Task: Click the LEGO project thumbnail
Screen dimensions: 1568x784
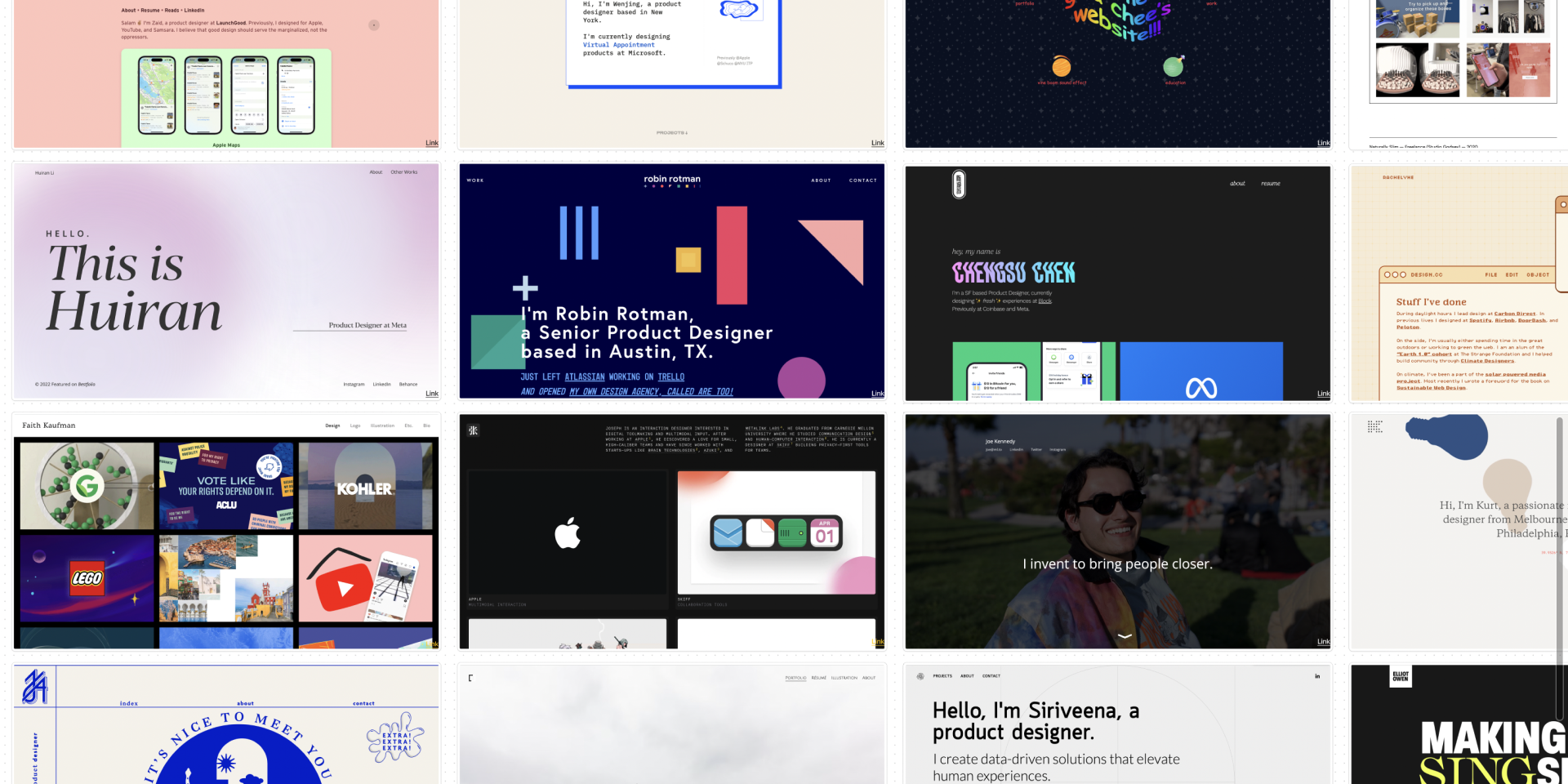Action: [x=87, y=578]
